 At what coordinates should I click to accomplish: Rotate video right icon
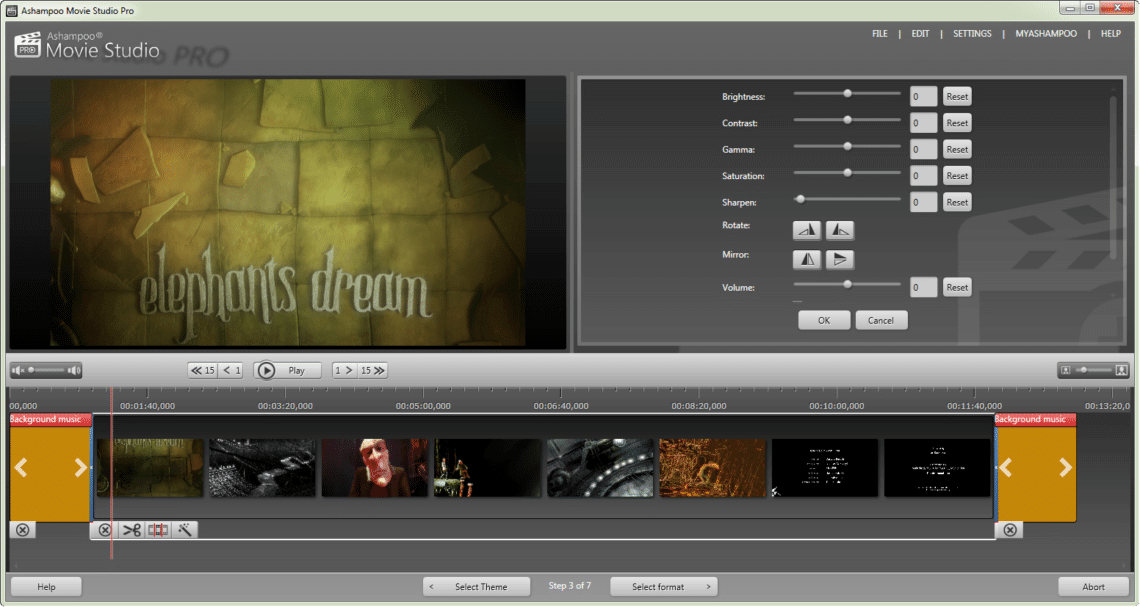pos(840,230)
